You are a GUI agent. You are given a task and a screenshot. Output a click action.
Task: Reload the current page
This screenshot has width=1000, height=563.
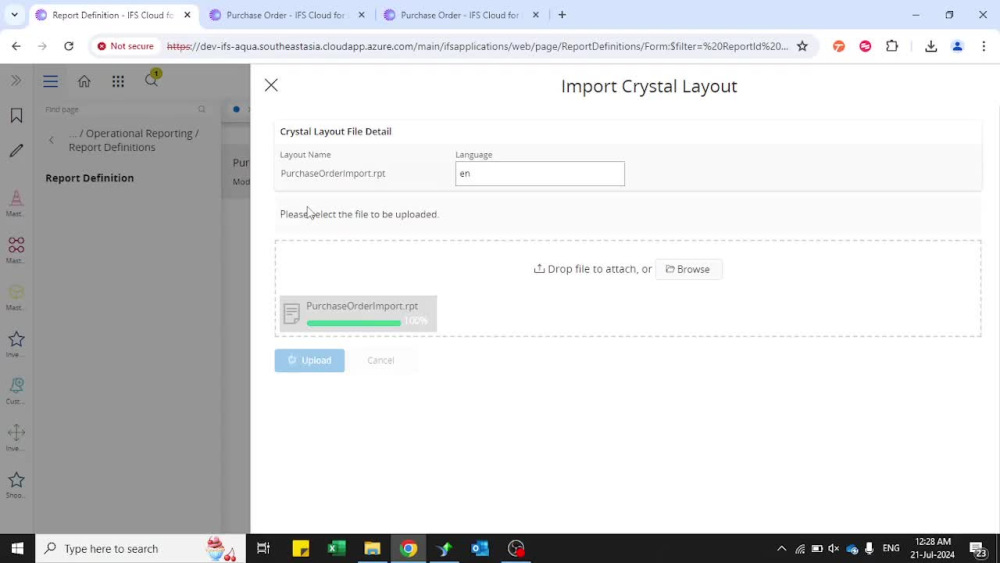(x=69, y=46)
